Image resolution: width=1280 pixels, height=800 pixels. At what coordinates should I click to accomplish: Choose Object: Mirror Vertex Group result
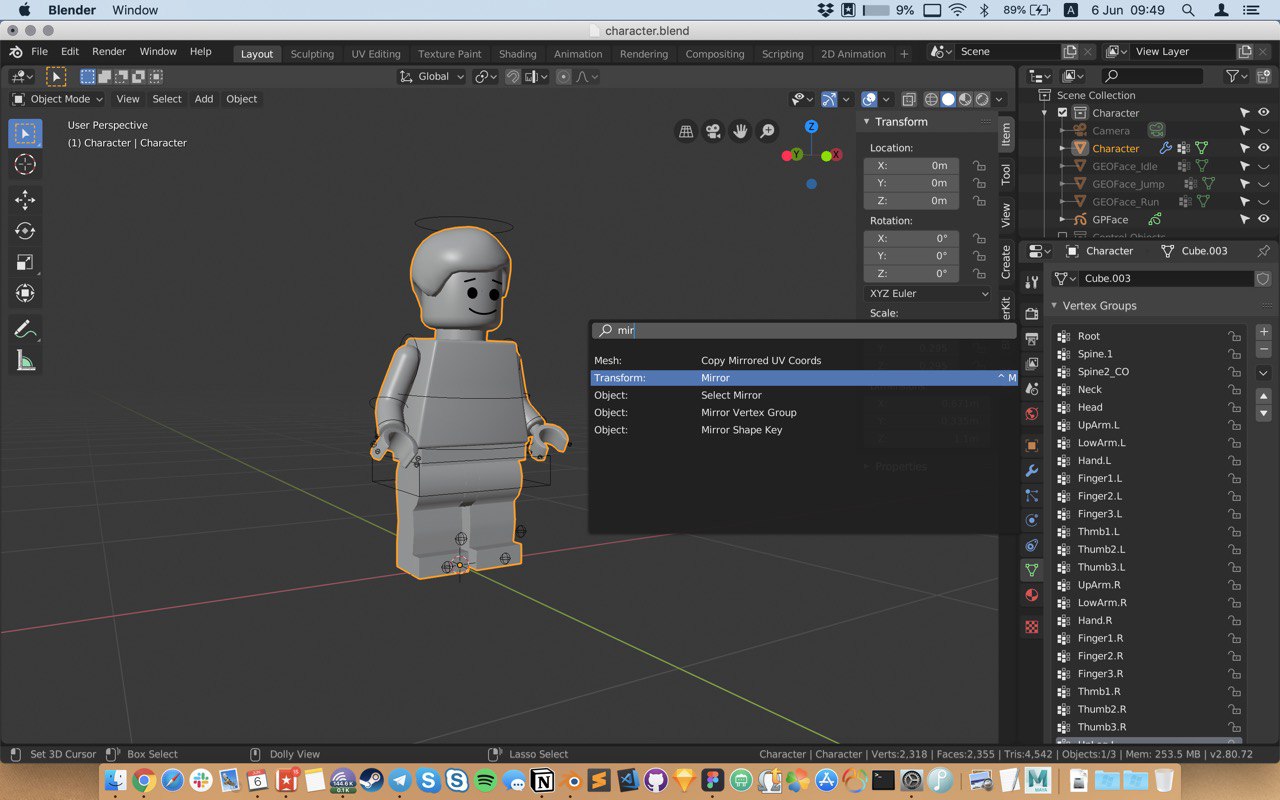tap(804, 412)
